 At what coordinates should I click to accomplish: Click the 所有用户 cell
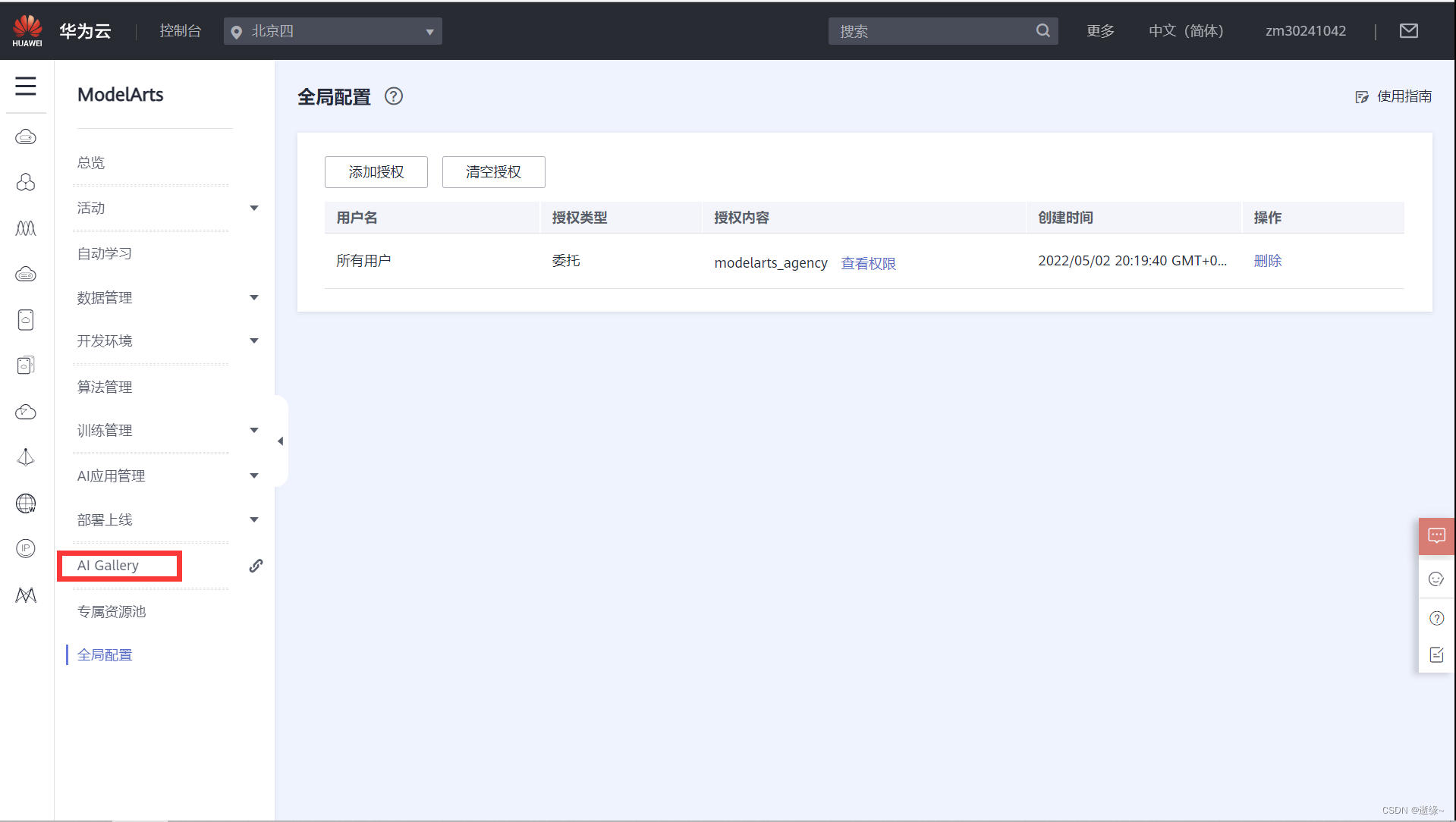click(x=364, y=261)
